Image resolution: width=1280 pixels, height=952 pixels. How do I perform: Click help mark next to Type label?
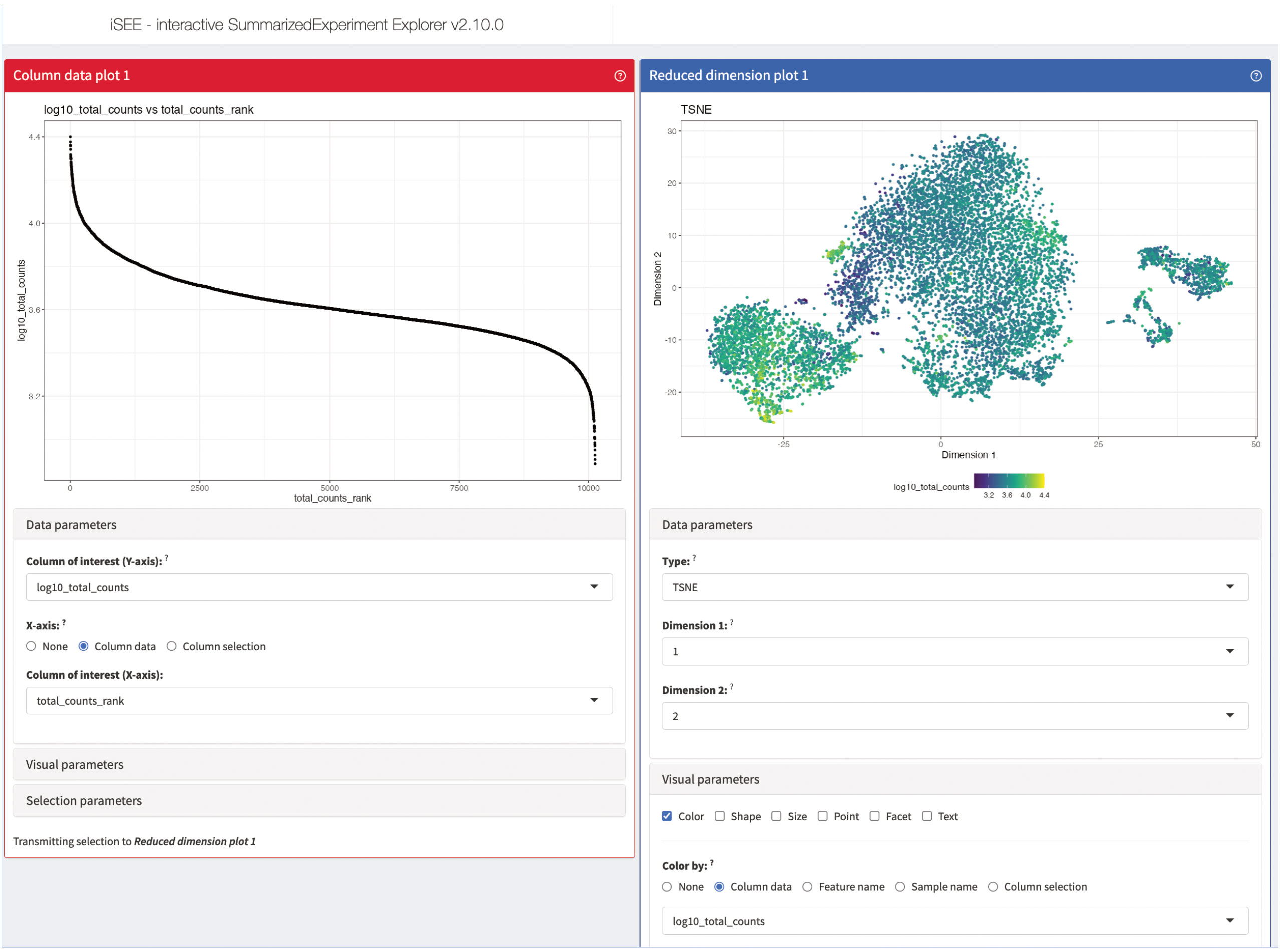694,557
